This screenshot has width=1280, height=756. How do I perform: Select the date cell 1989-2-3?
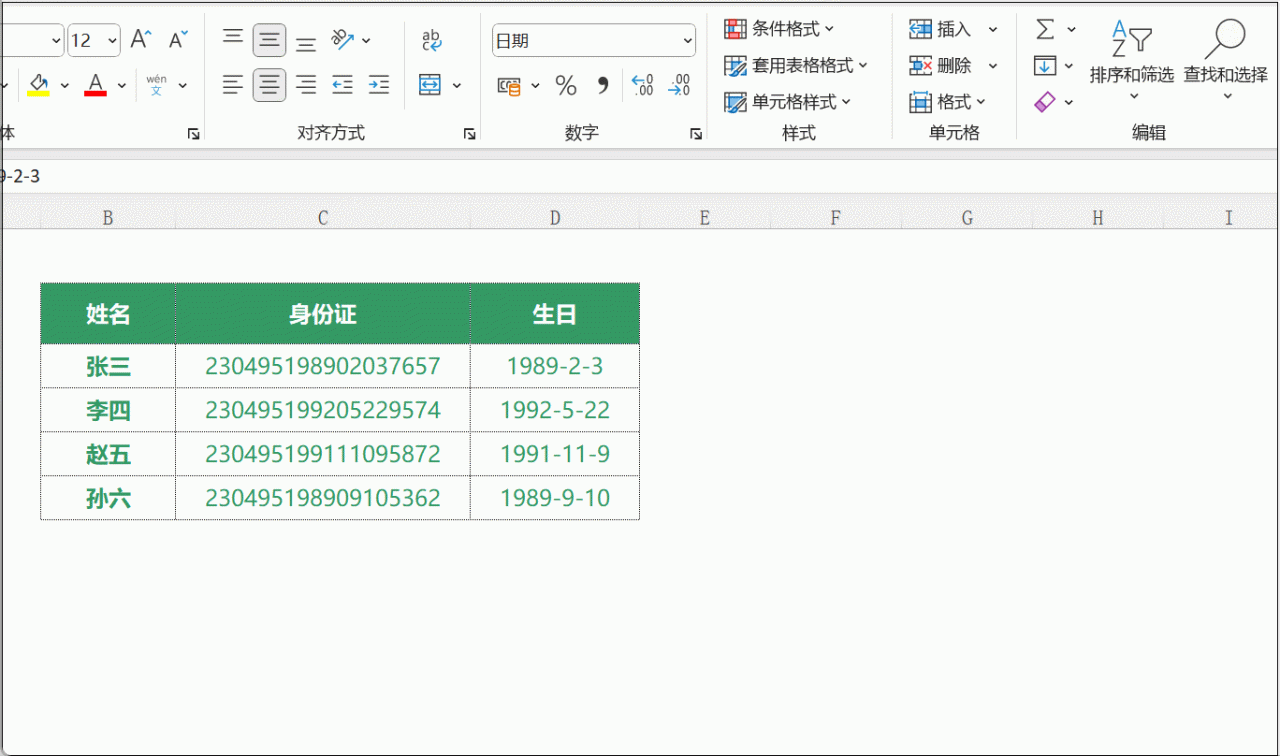click(555, 366)
